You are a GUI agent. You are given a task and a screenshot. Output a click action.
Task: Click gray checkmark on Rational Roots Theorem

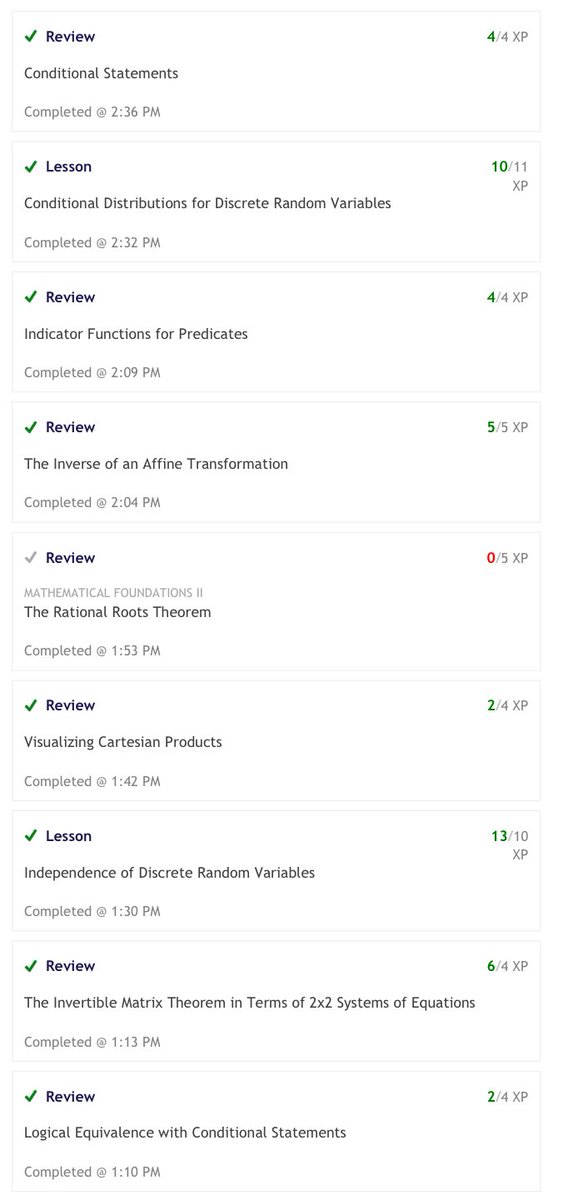(x=31, y=557)
